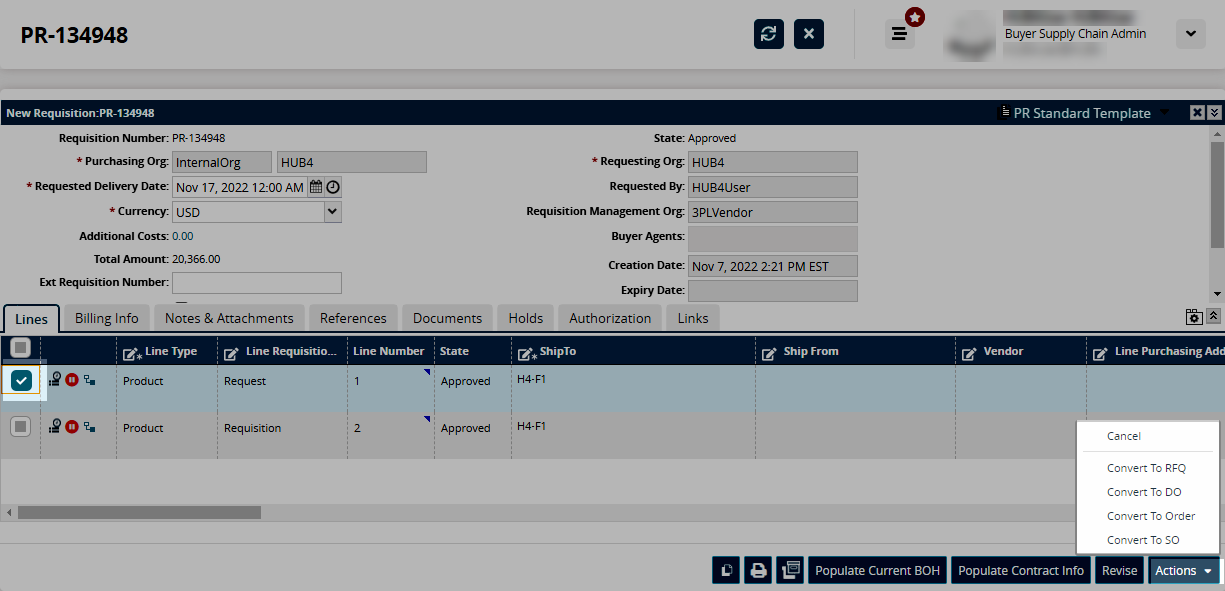
Task: Switch to the Lines tab
Action: click(x=32, y=318)
